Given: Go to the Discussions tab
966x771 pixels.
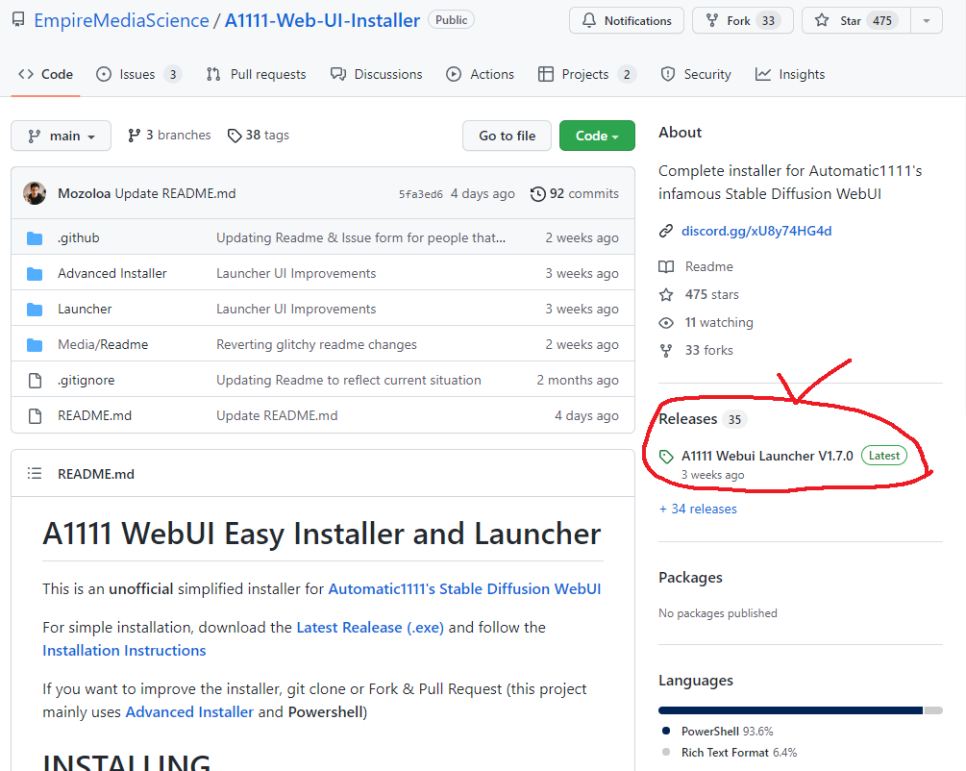Looking at the screenshot, I should click(376, 75).
